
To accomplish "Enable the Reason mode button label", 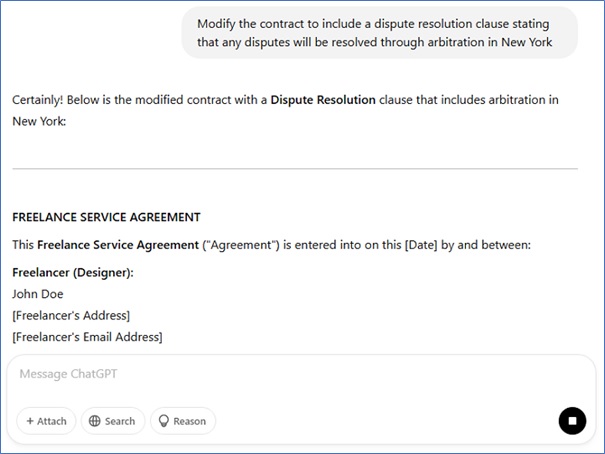I will pos(189,421).
